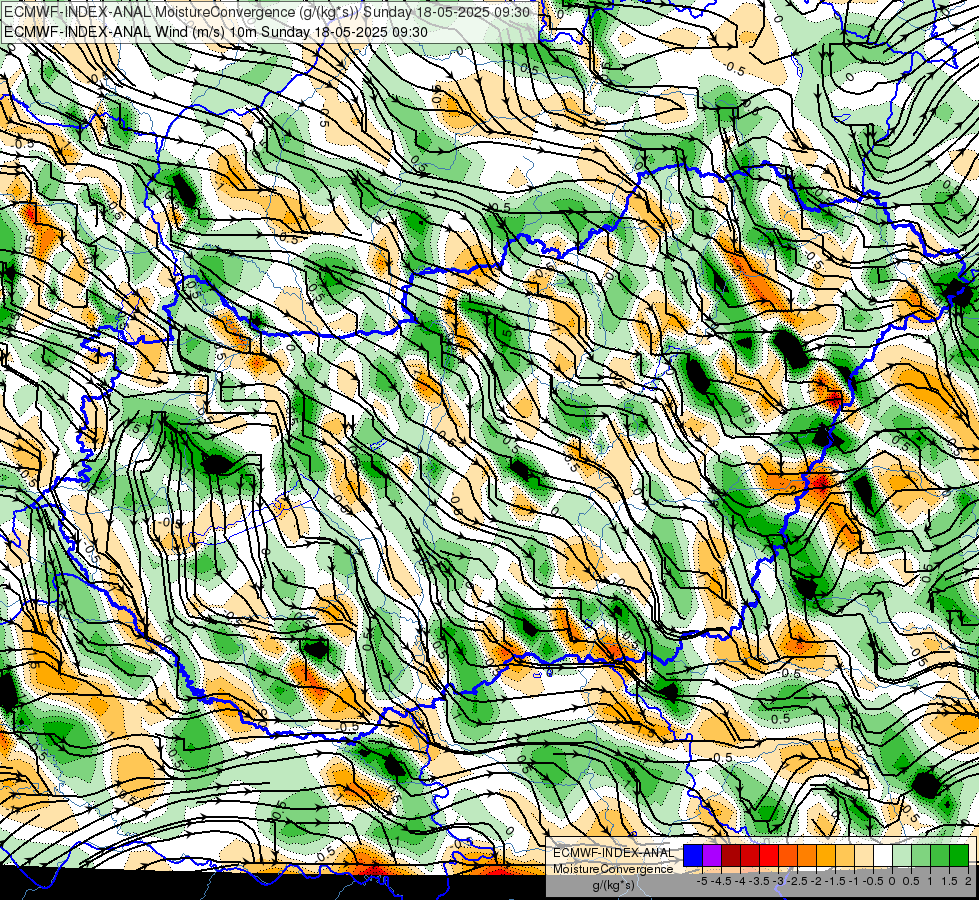Click the g/(kg*s) unit label in the legend
The height and width of the screenshot is (900, 979).
[613, 886]
